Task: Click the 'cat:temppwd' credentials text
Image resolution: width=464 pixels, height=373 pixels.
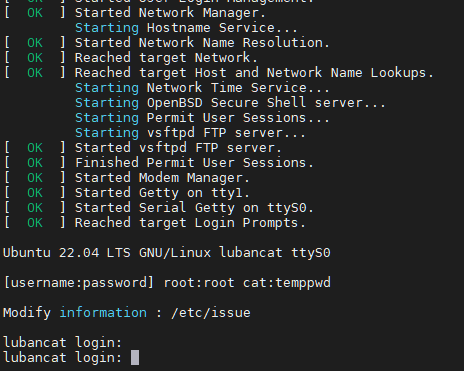Action: pyautogui.click(x=286, y=283)
